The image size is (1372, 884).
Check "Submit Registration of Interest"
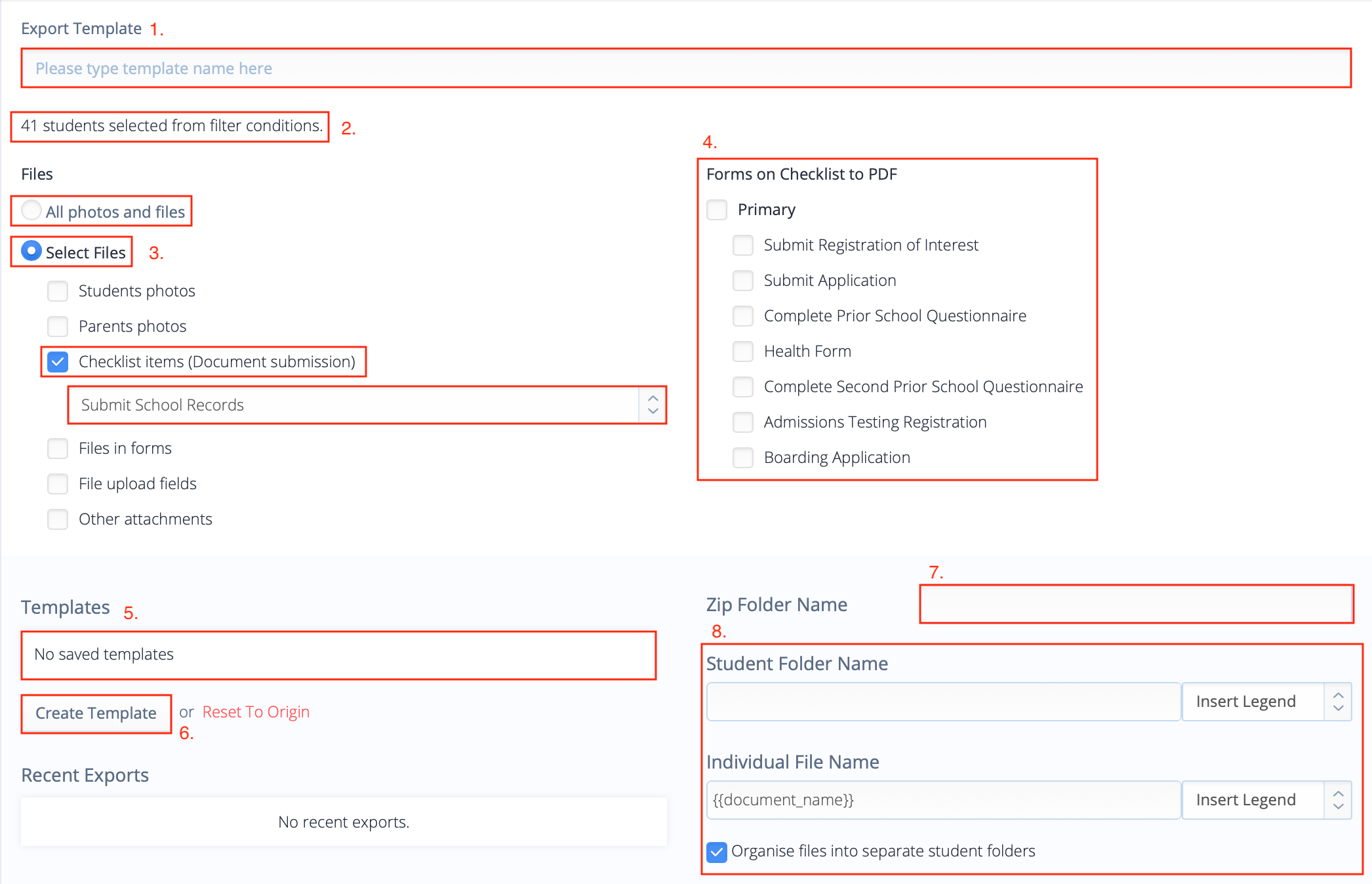[x=743, y=245]
